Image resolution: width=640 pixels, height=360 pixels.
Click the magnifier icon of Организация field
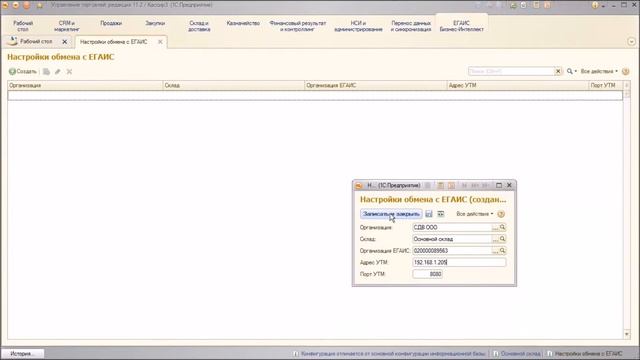pyautogui.click(x=503, y=227)
